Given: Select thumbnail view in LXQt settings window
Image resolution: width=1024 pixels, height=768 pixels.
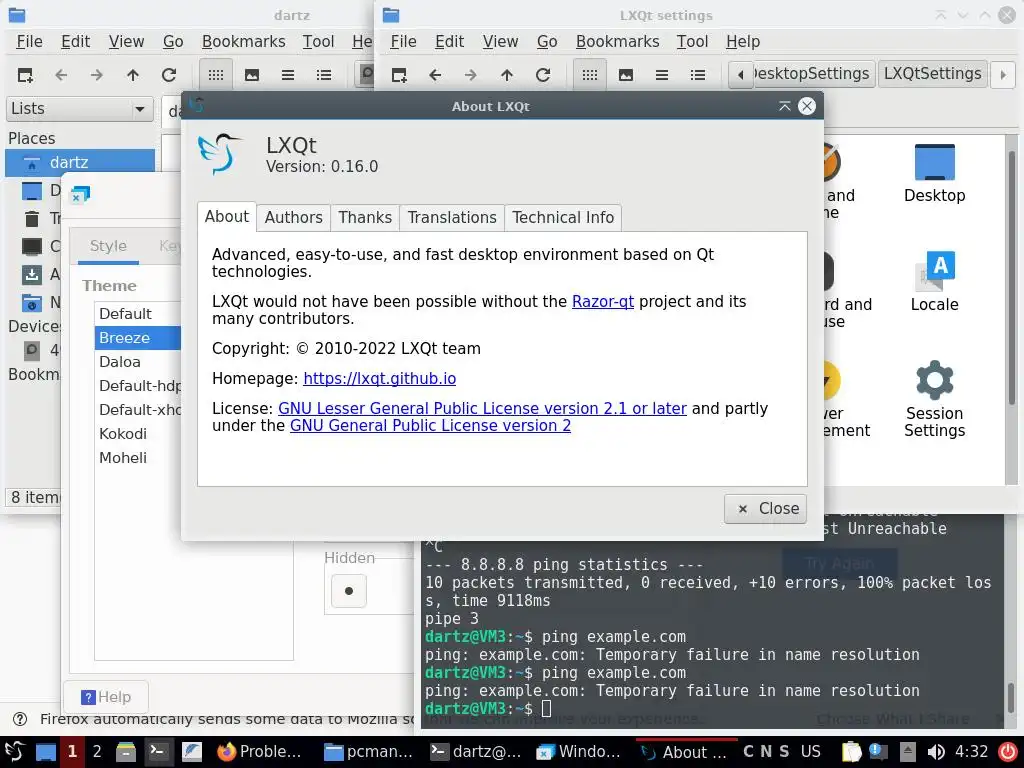Looking at the screenshot, I should pos(626,75).
